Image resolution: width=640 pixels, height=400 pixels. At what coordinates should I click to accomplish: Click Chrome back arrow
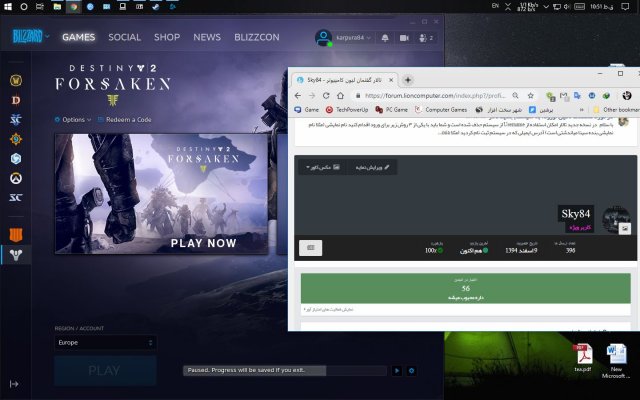[x=298, y=96]
